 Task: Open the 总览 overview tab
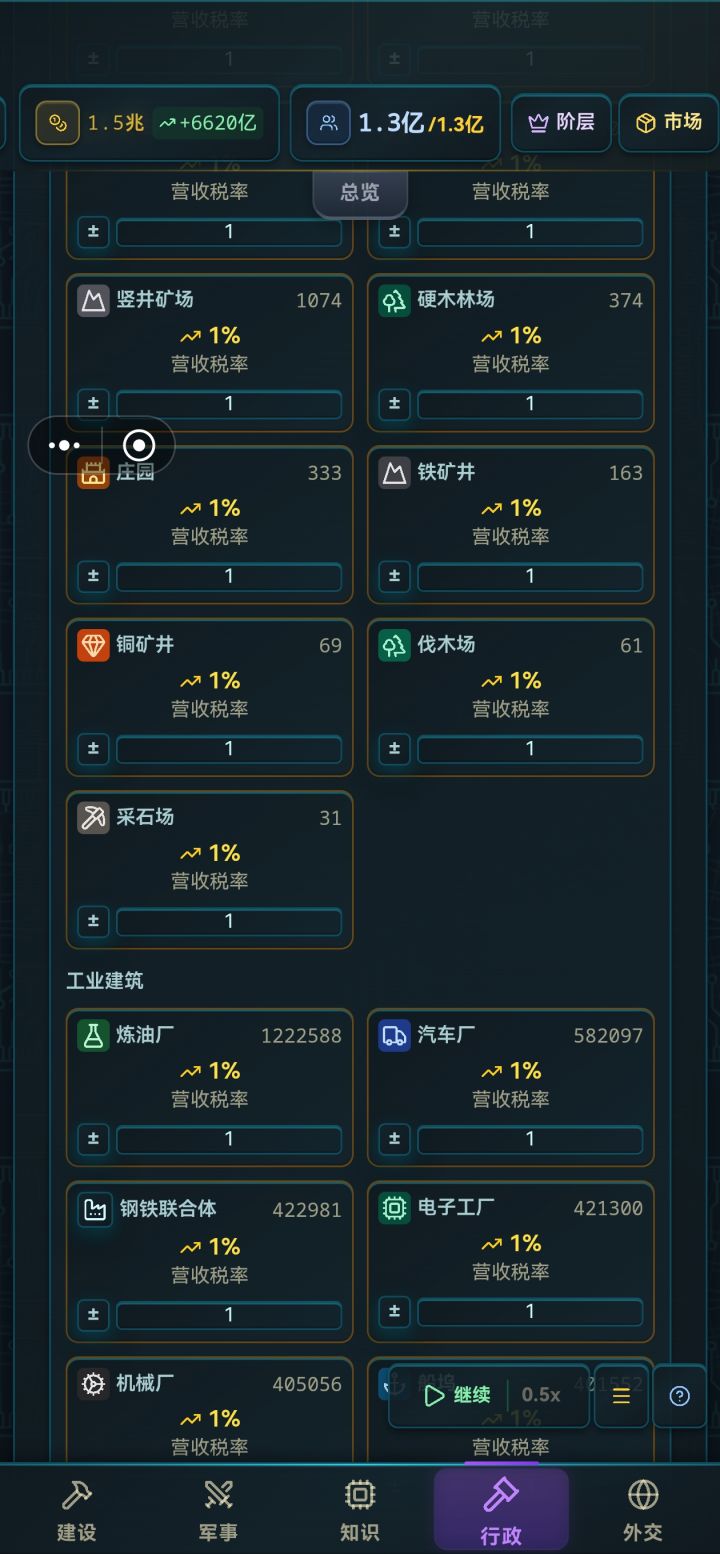click(x=360, y=192)
